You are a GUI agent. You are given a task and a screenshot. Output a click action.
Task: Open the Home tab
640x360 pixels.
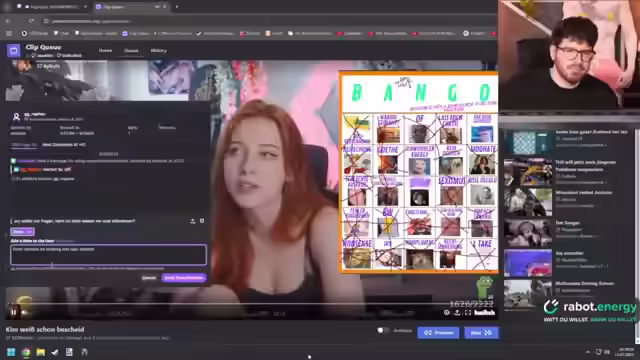105,51
